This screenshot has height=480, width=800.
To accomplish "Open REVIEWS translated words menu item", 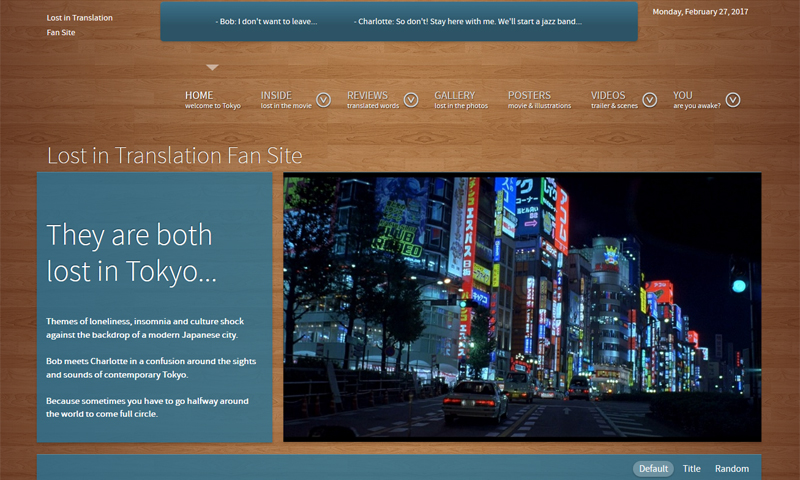I will [x=372, y=100].
